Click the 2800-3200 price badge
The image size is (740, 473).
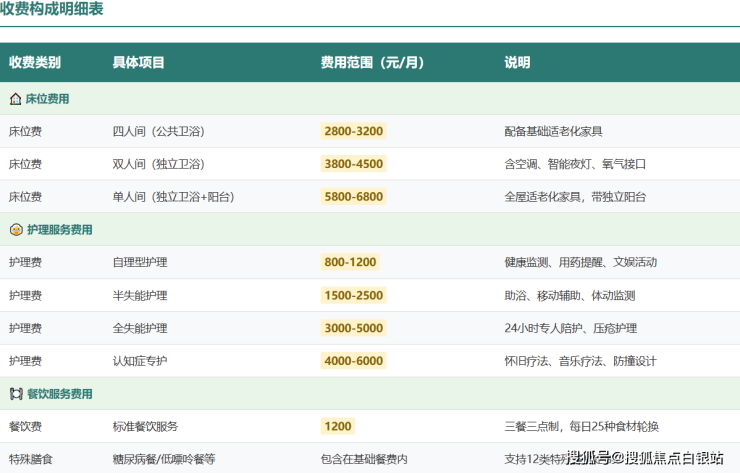tap(353, 131)
